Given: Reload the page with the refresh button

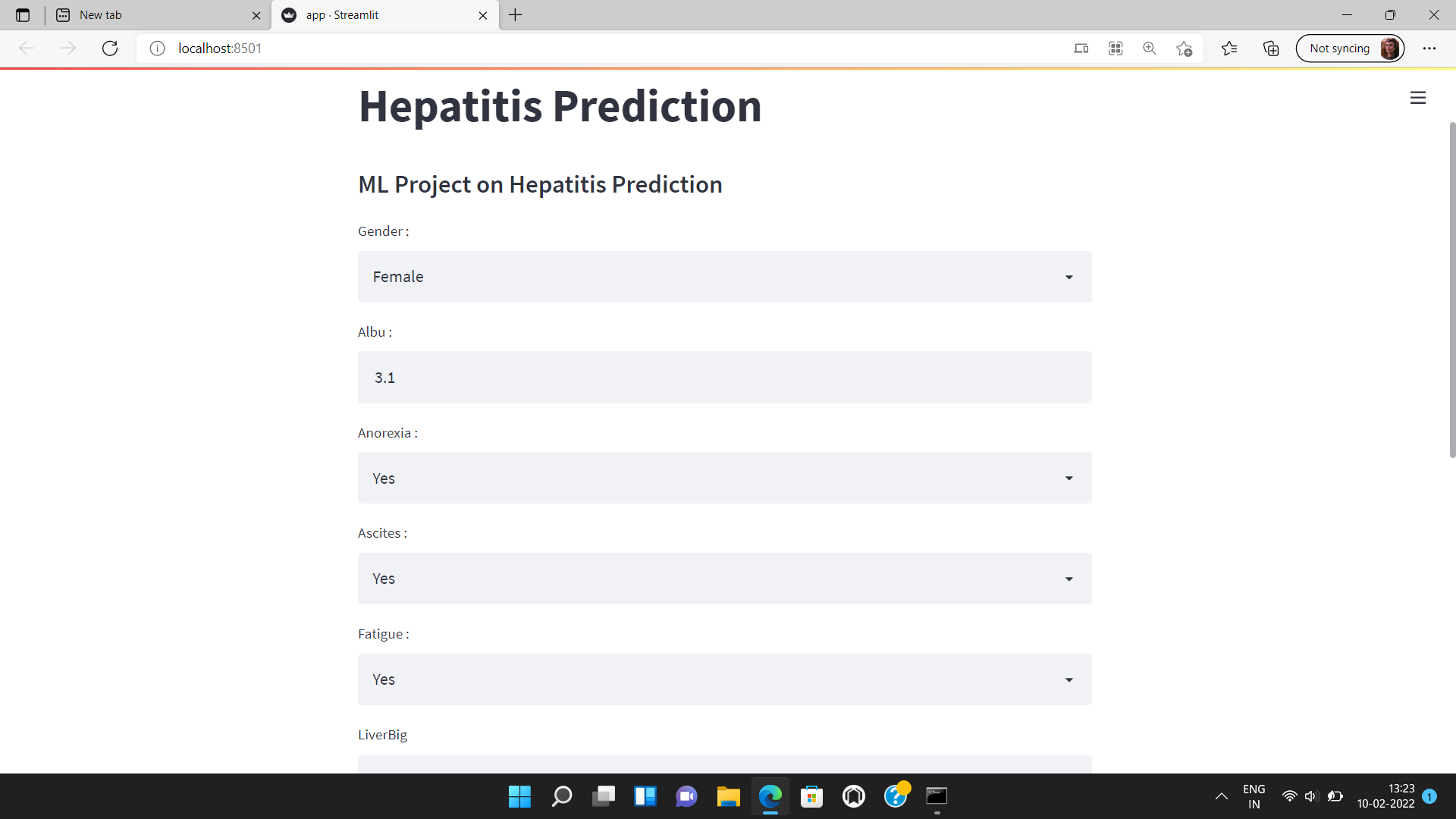Looking at the screenshot, I should 110,48.
